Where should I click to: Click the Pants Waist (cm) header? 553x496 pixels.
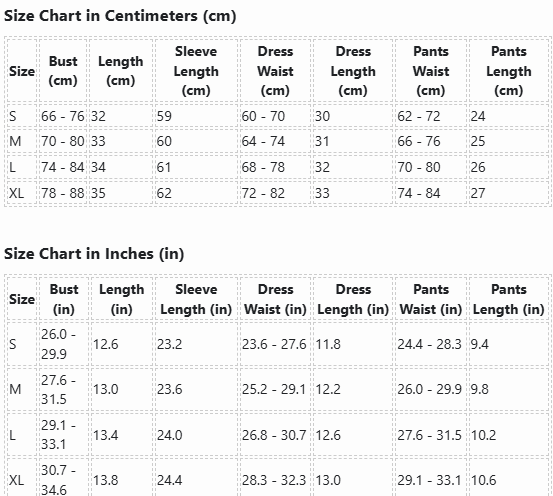[x=431, y=71]
